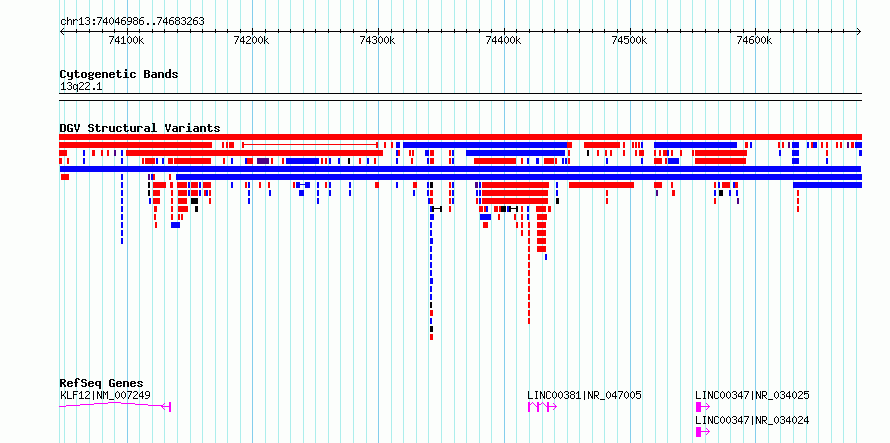Select the purple variant block near 74210k
890x443 pixels.
pos(263,161)
